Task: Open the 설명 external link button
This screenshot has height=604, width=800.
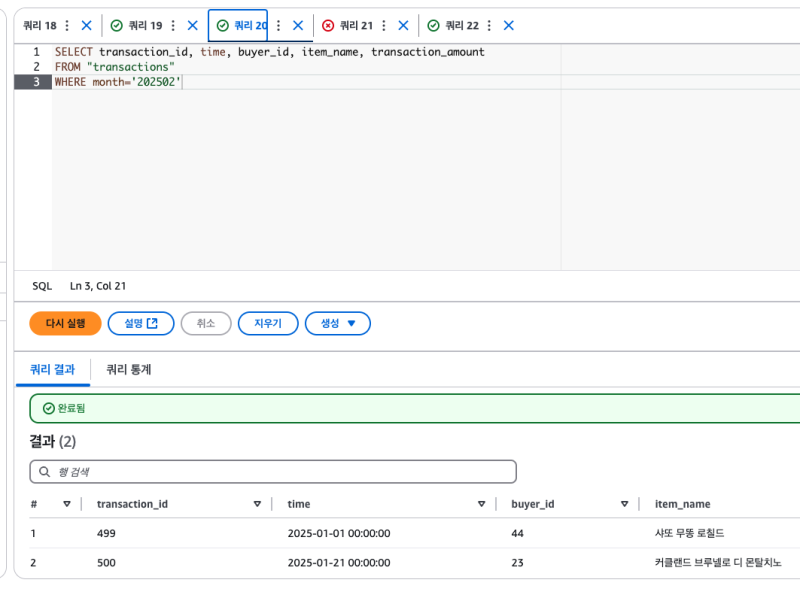Action: (x=140, y=323)
